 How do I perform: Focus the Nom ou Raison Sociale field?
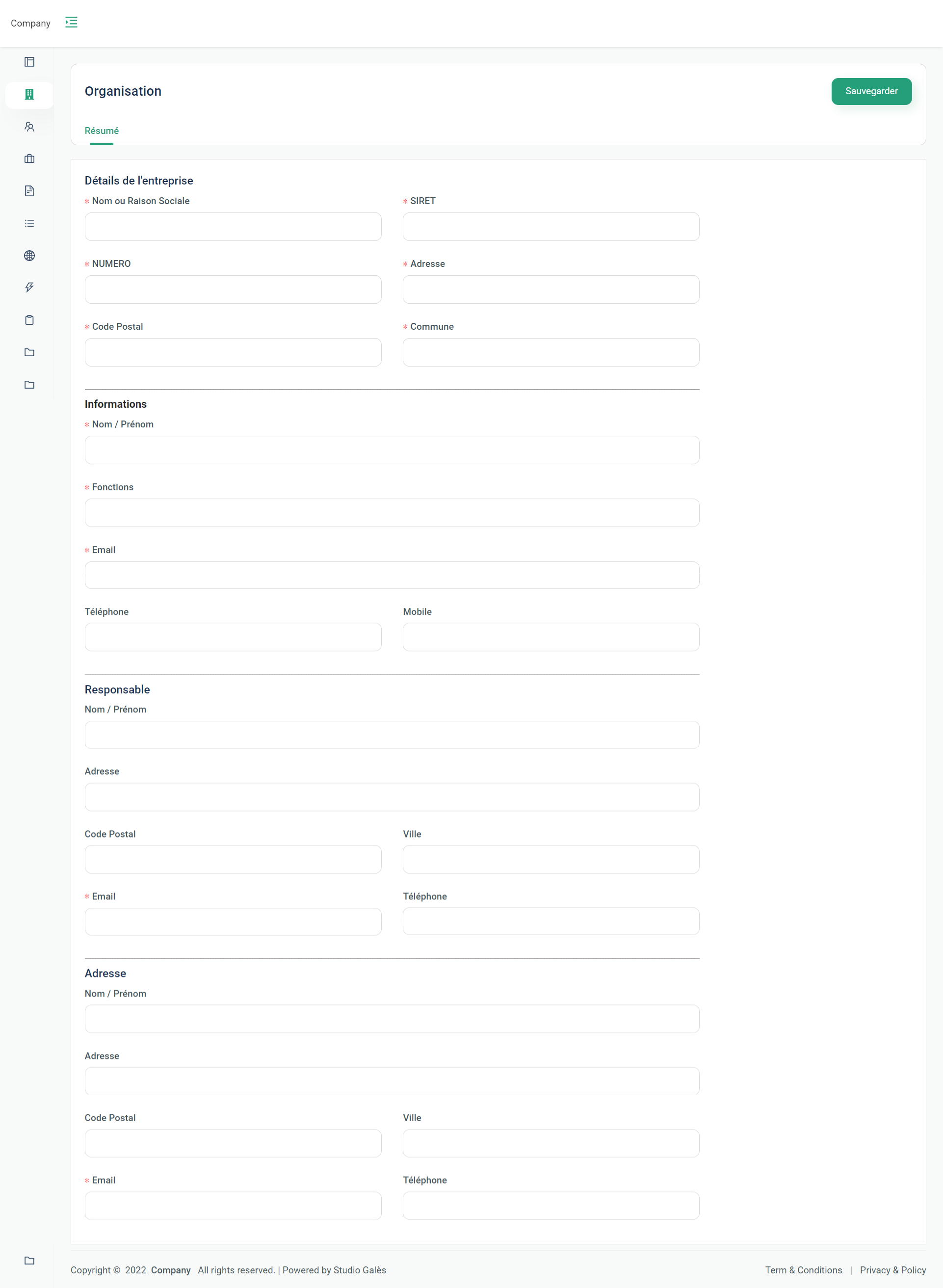(x=233, y=227)
